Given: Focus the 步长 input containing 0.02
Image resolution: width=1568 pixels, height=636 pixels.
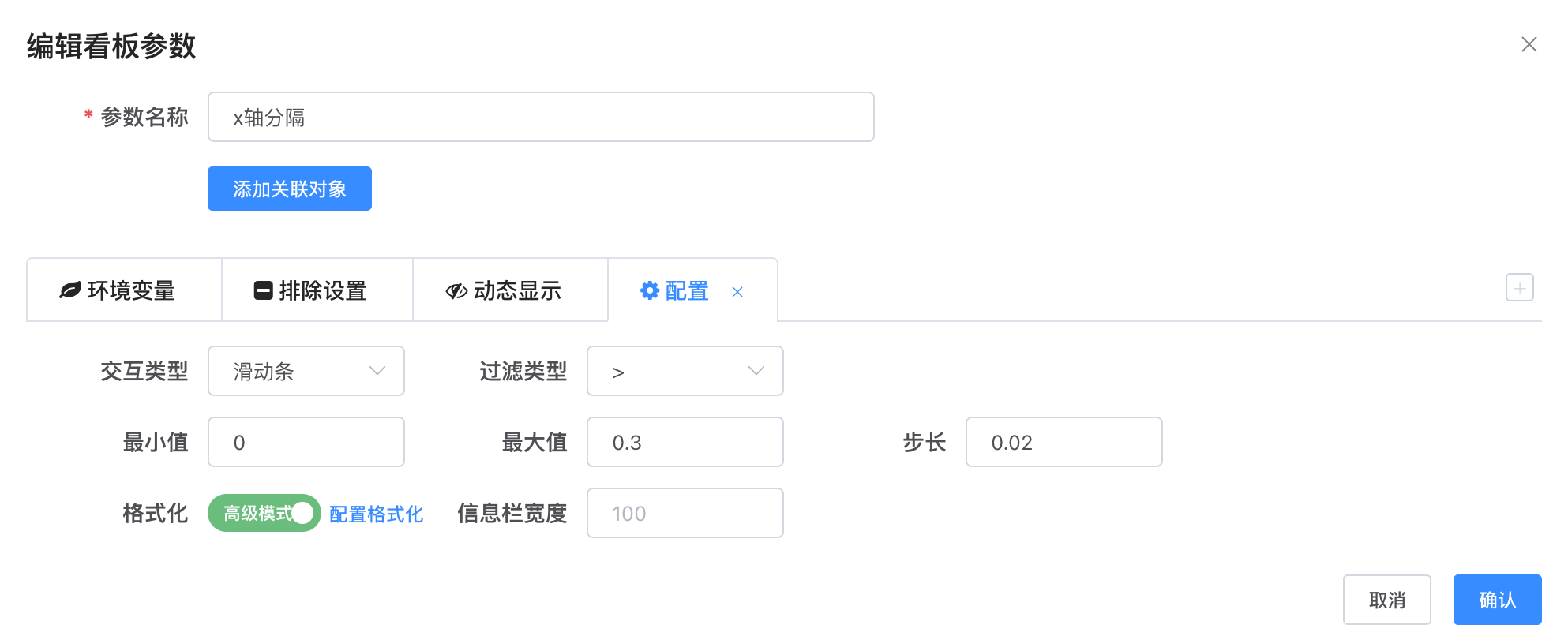Looking at the screenshot, I should point(1064,442).
